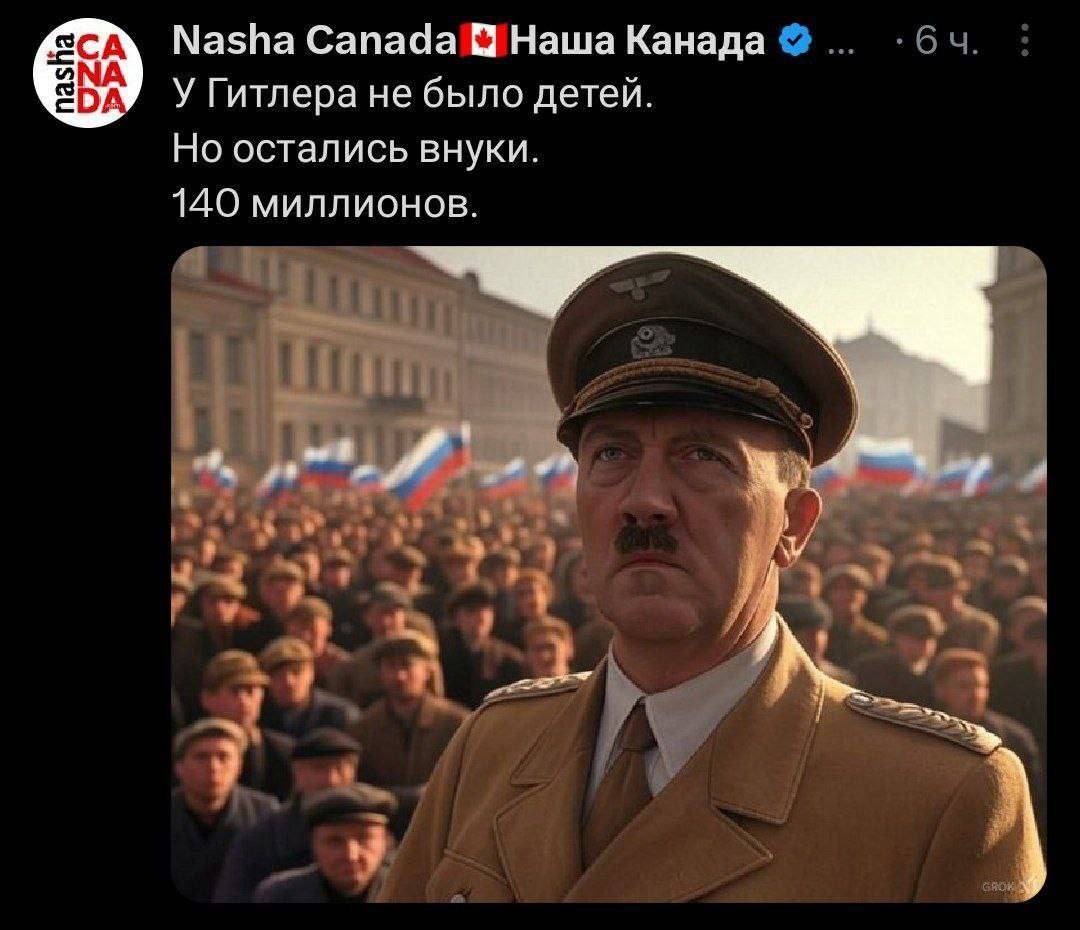1080x930 pixels.
Task: Select the line "У Гитлера не было детей."
Action: point(412,94)
